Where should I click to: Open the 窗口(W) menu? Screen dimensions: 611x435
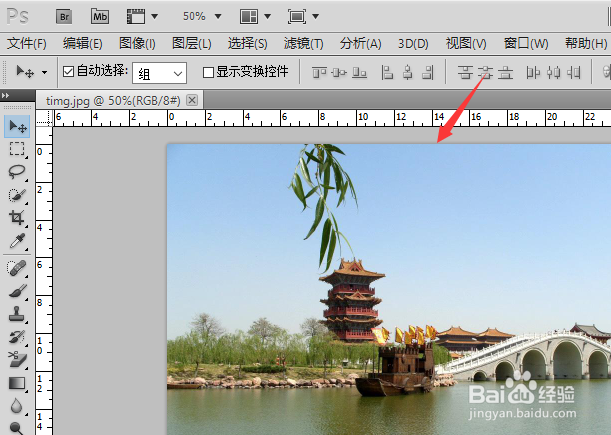click(x=526, y=43)
